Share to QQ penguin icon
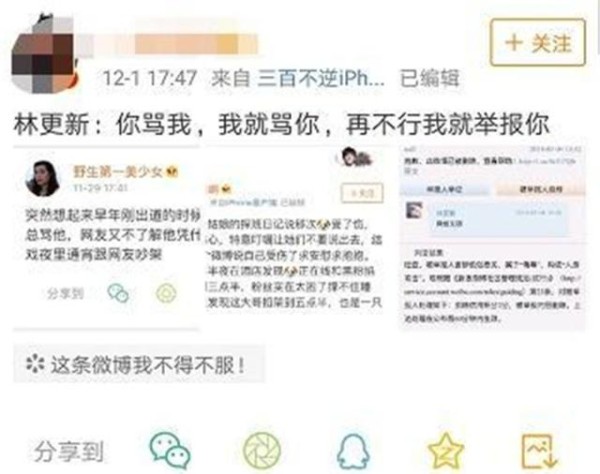The height and width of the screenshot is (474, 600). click(353, 451)
